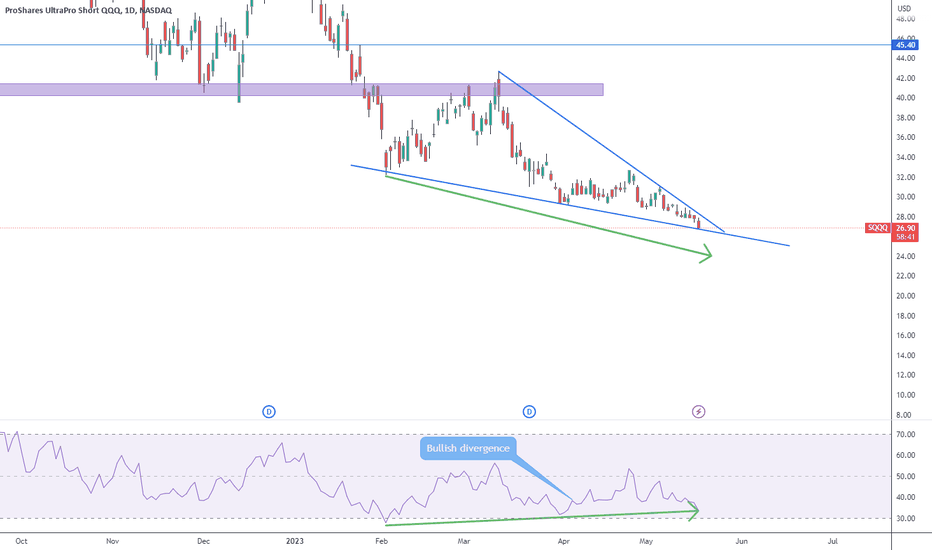The height and width of the screenshot is (550, 932).
Task: Select the purple horizontal resistance zone rectangle
Action: tap(301, 89)
